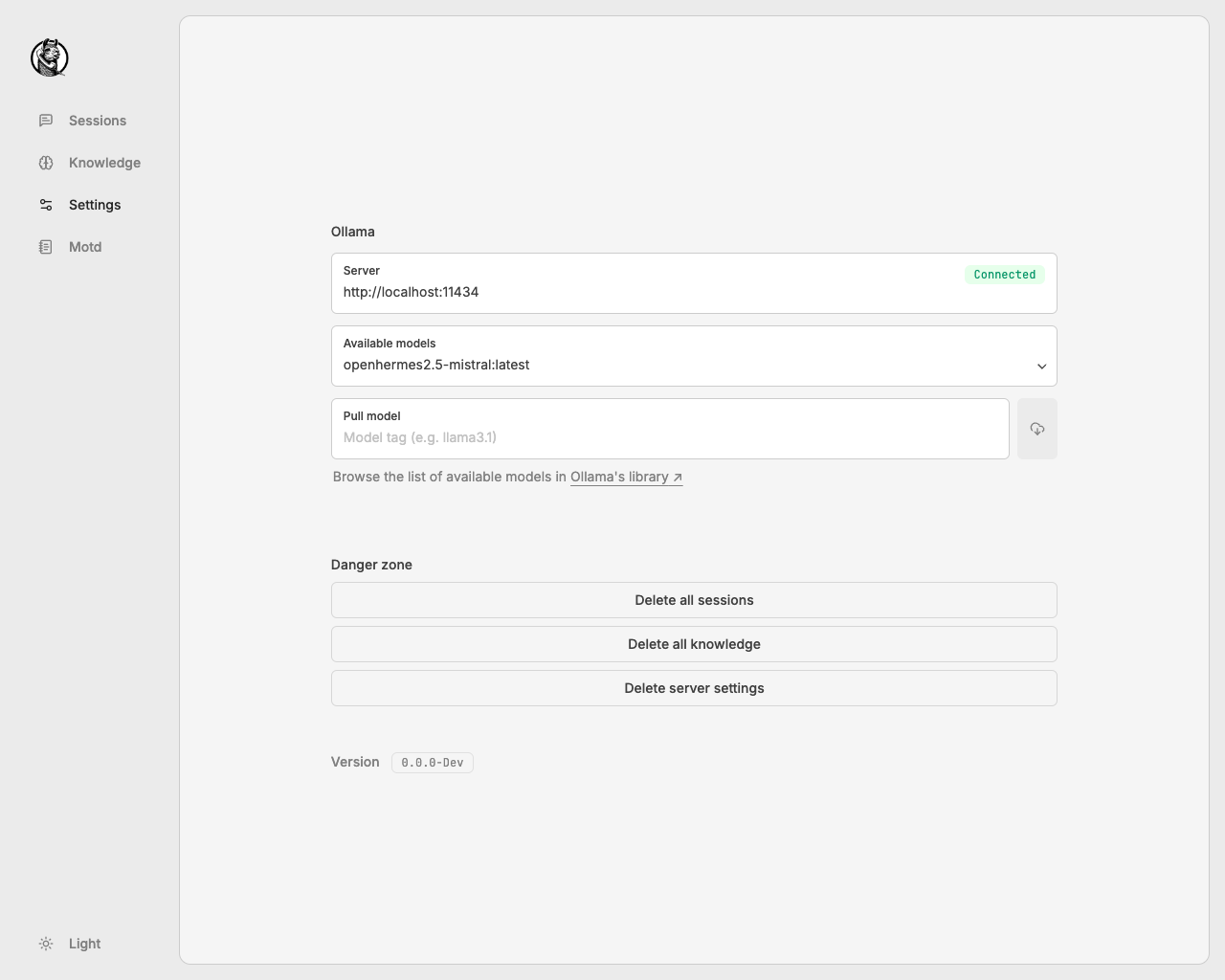The height and width of the screenshot is (980, 1225).
Task: Click the llama logo in the sidebar
Action: point(50,57)
